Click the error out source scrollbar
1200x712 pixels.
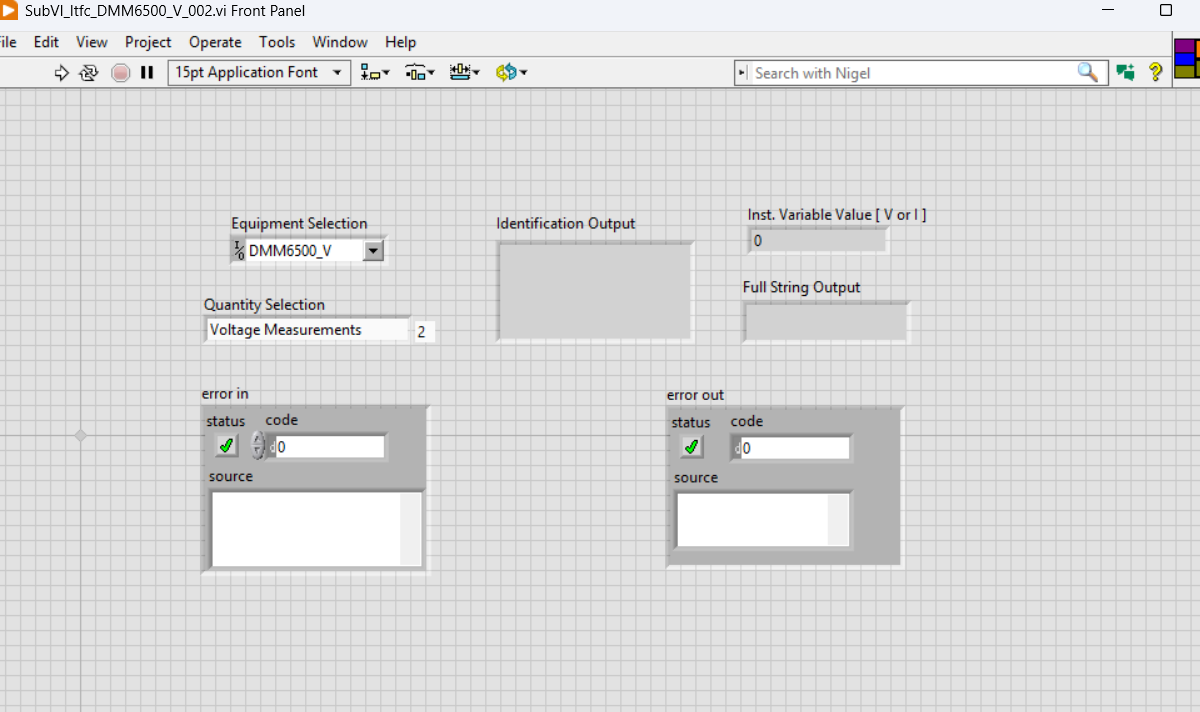coord(838,520)
